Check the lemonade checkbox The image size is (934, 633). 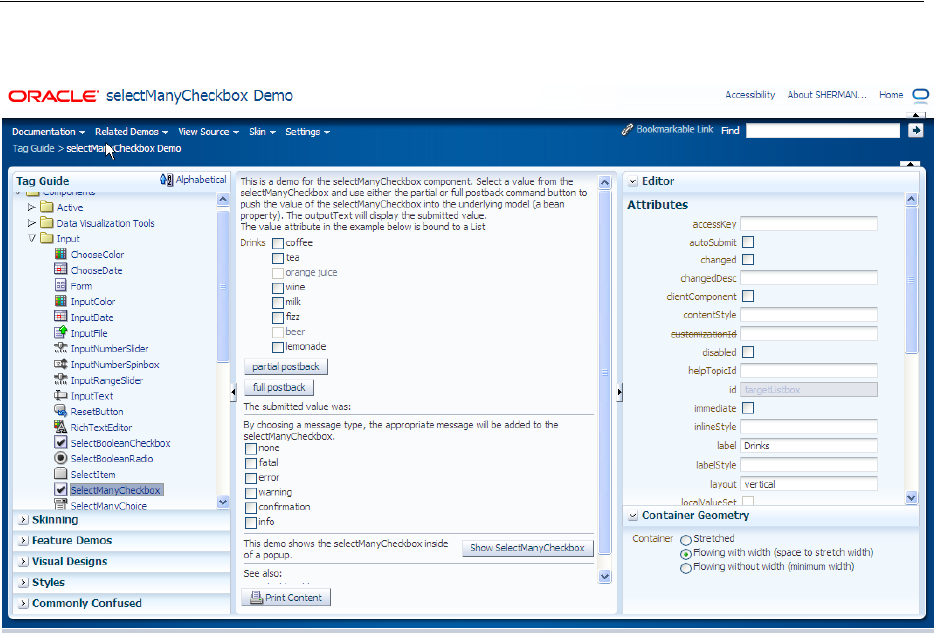tap(278, 347)
